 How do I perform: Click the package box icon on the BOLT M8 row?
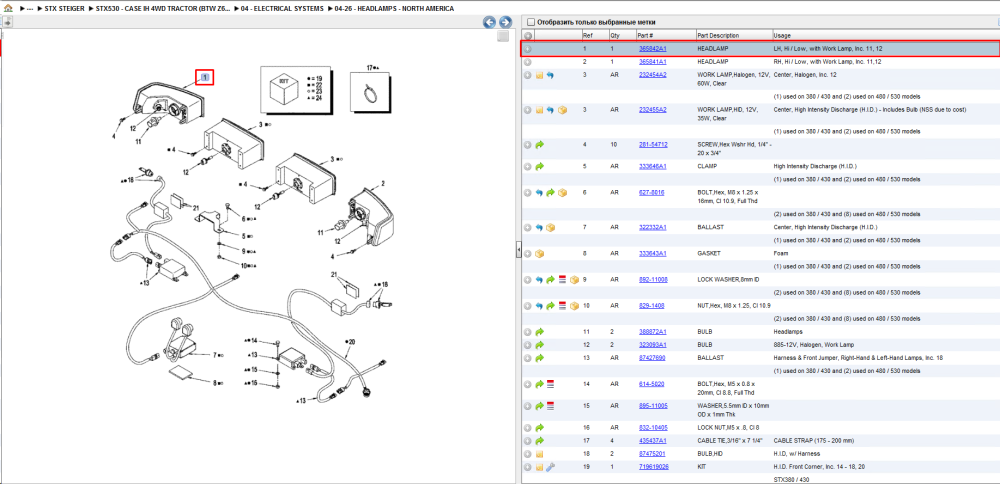[562, 193]
